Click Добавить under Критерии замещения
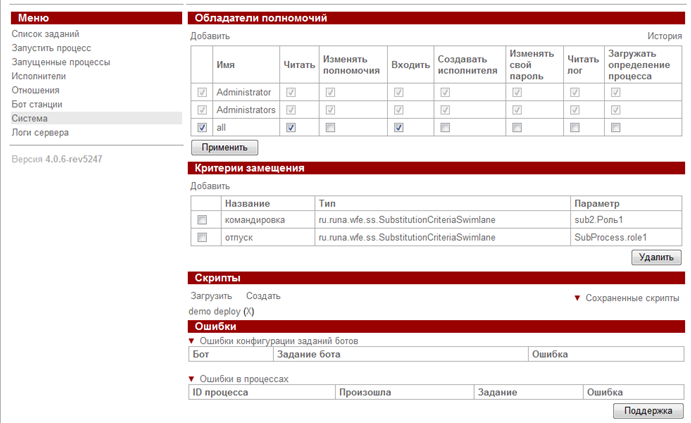Screen dimensions: 691x423 pyautogui.click(x=210, y=186)
